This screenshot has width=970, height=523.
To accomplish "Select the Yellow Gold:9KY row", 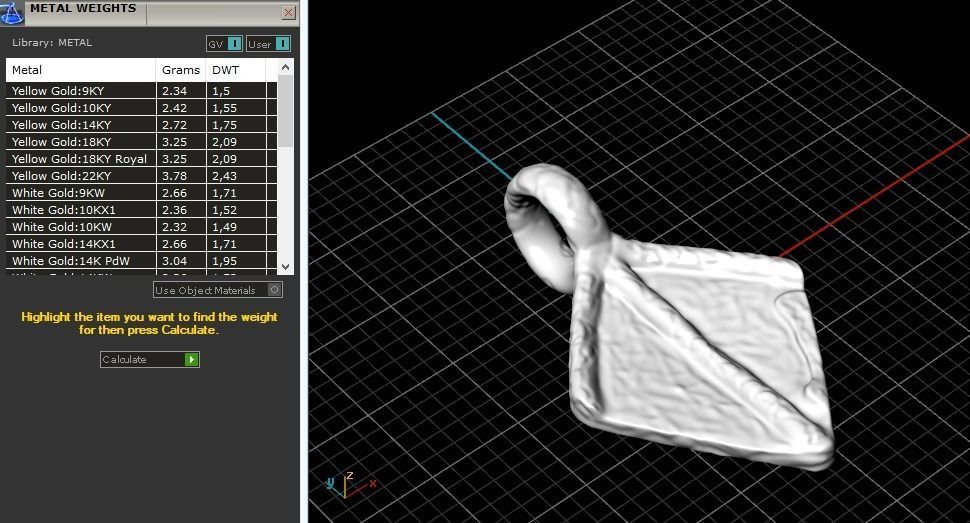I will pyautogui.click(x=142, y=90).
